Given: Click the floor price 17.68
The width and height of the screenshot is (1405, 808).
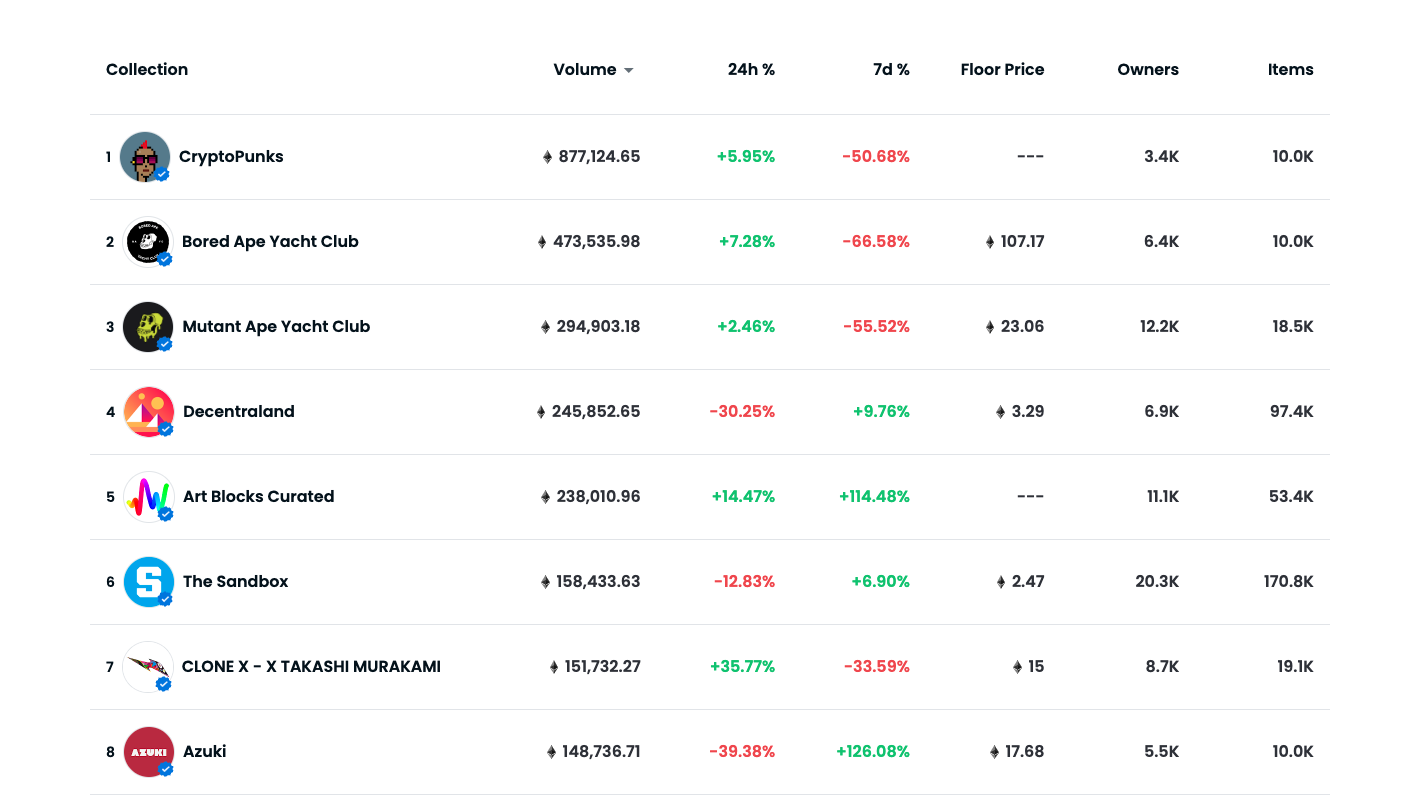Looking at the screenshot, I should pyautogui.click(x=1024, y=752).
